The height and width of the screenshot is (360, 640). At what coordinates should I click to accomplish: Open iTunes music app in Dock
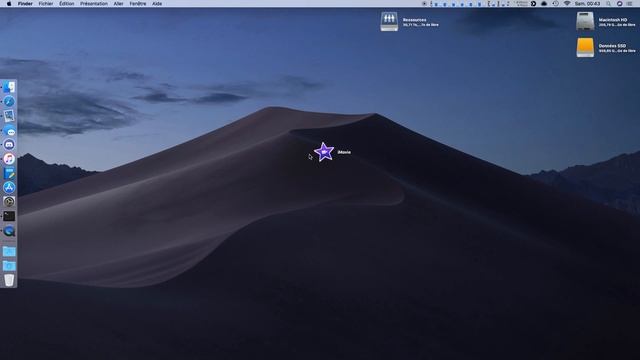pos(9,159)
